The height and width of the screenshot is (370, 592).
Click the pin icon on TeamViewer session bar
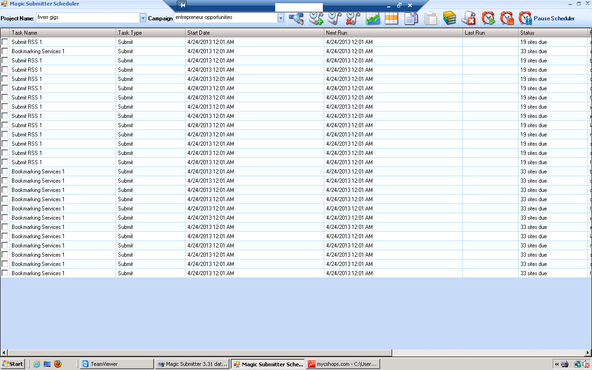[x=182, y=5]
